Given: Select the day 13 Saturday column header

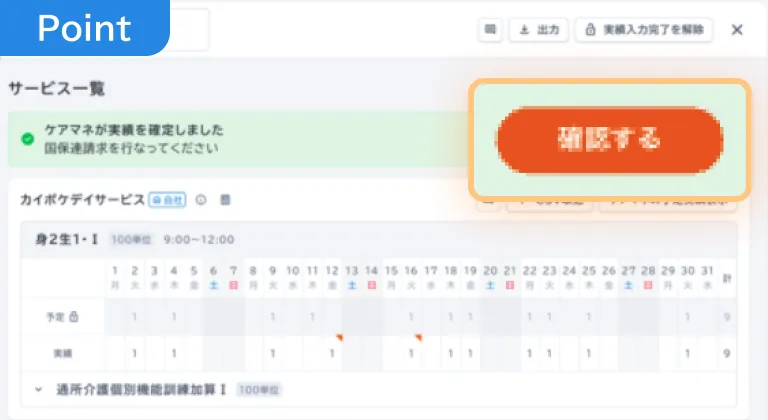Looking at the screenshot, I should point(351,277).
